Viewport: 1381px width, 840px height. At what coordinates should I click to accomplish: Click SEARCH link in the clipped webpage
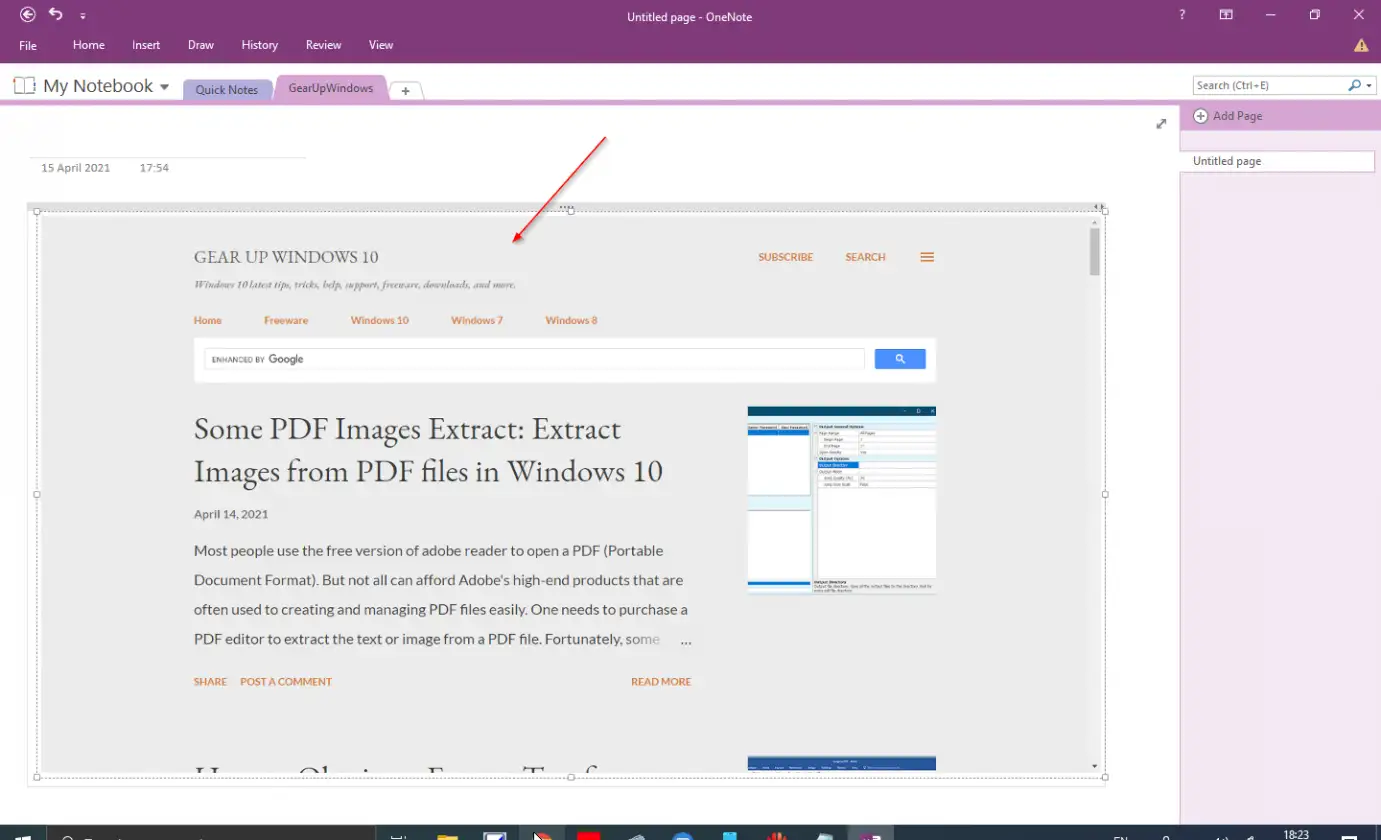[x=865, y=257]
